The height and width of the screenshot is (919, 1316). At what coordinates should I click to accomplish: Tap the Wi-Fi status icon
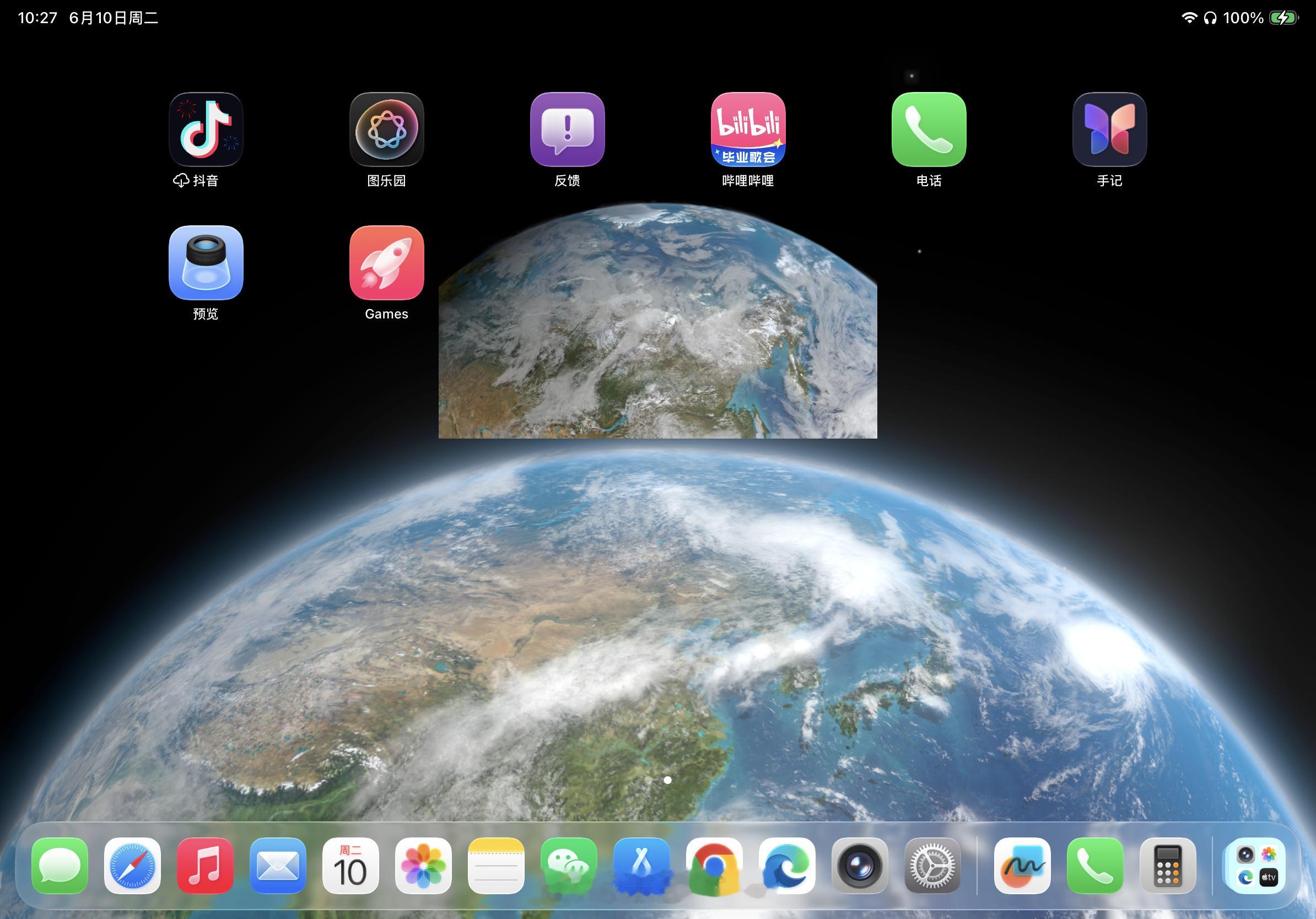(1189, 18)
